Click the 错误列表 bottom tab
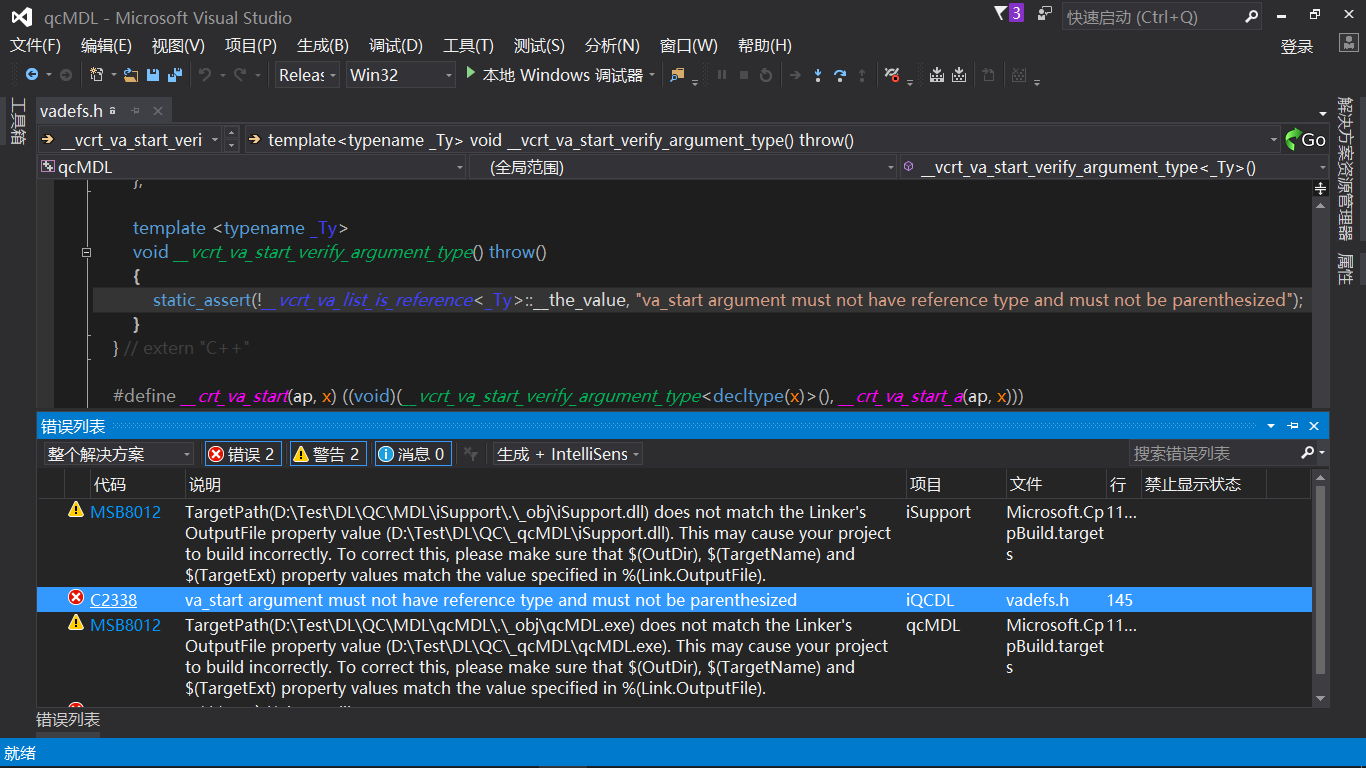Image resolution: width=1366 pixels, height=768 pixels. [x=68, y=720]
